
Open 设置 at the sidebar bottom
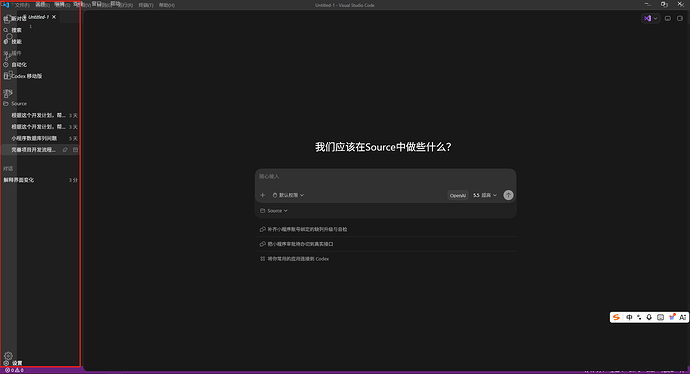(x=13, y=363)
